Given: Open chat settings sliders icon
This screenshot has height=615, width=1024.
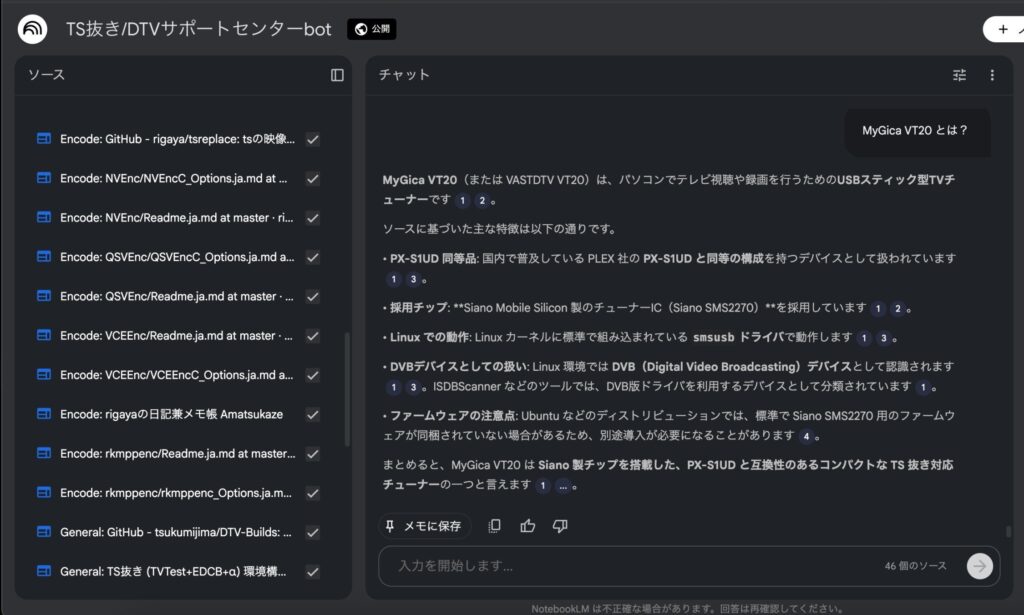Looking at the screenshot, I should (x=959, y=75).
